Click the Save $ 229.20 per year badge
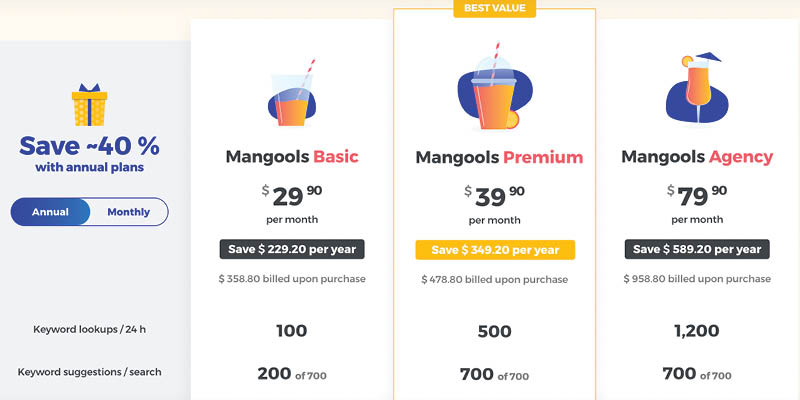This screenshot has width=800, height=400. pyautogui.click(x=292, y=249)
